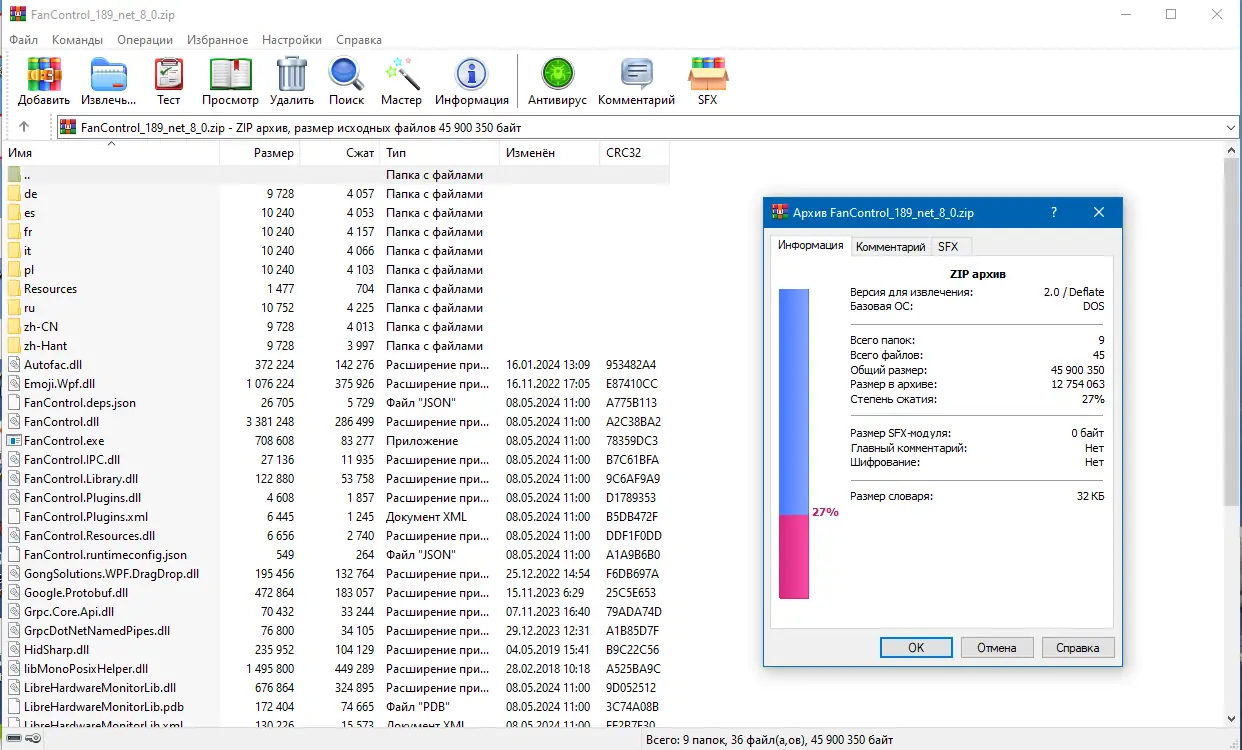Expand the archive path dropdown arrow
Image resolution: width=1242 pixels, height=750 pixels.
pyautogui.click(x=1231, y=128)
